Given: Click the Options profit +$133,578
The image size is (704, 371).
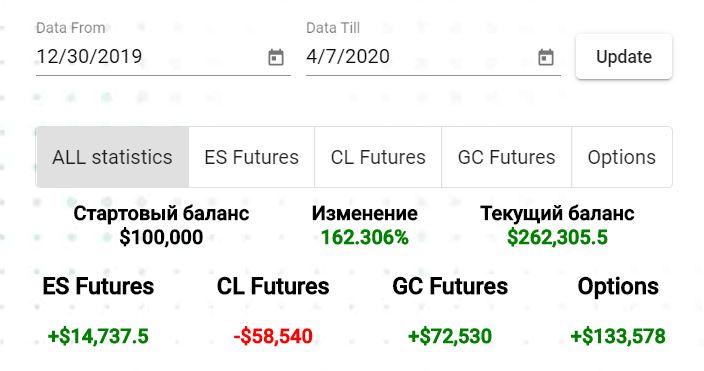Looking at the screenshot, I should [618, 336].
